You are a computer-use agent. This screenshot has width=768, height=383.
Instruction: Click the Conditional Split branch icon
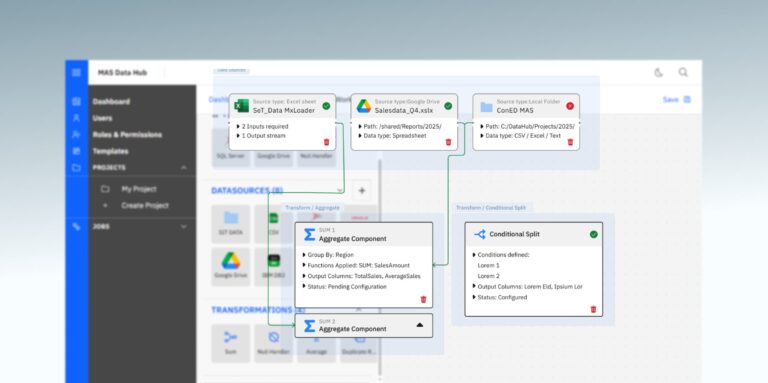click(x=480, y=234)
